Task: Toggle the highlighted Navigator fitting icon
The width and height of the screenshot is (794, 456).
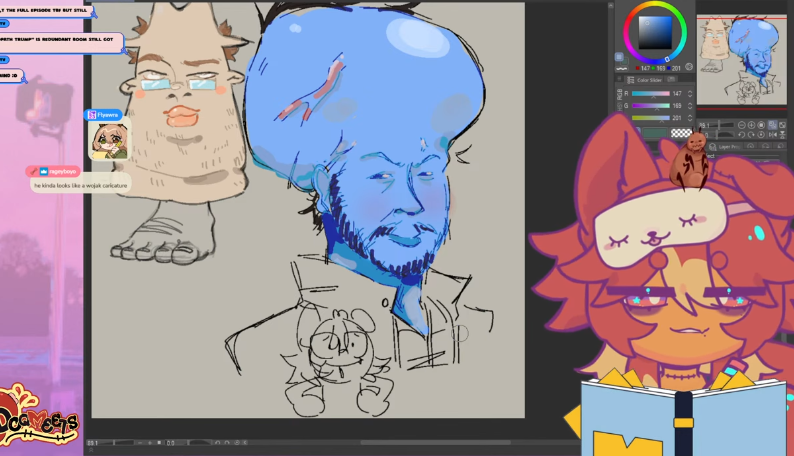Action: (x=773, y=125)
